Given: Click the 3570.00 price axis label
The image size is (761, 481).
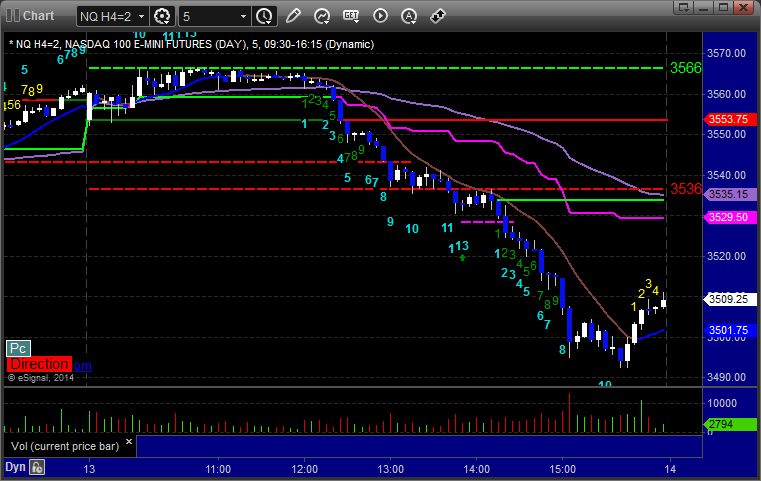Looking at the screenshot, I should point(727,53).
